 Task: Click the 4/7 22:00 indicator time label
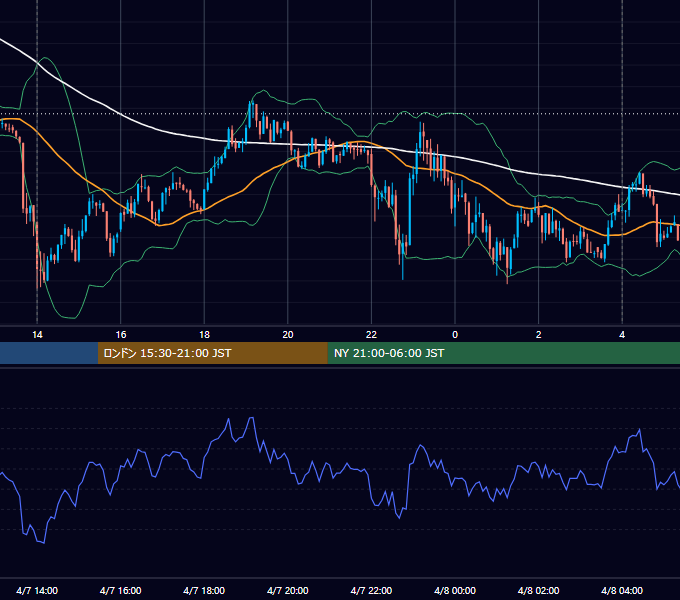(371, 590)
